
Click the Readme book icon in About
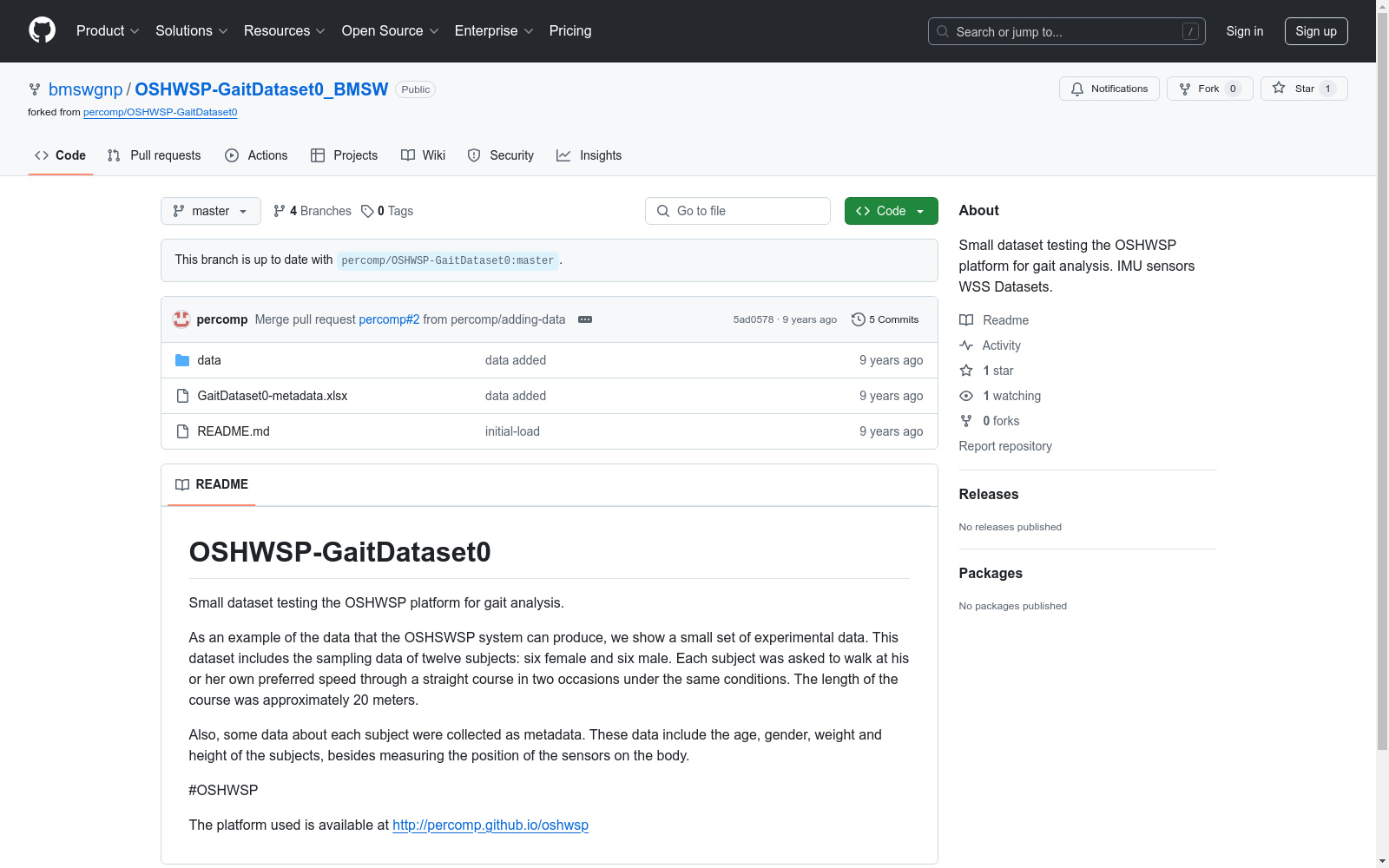966,320
